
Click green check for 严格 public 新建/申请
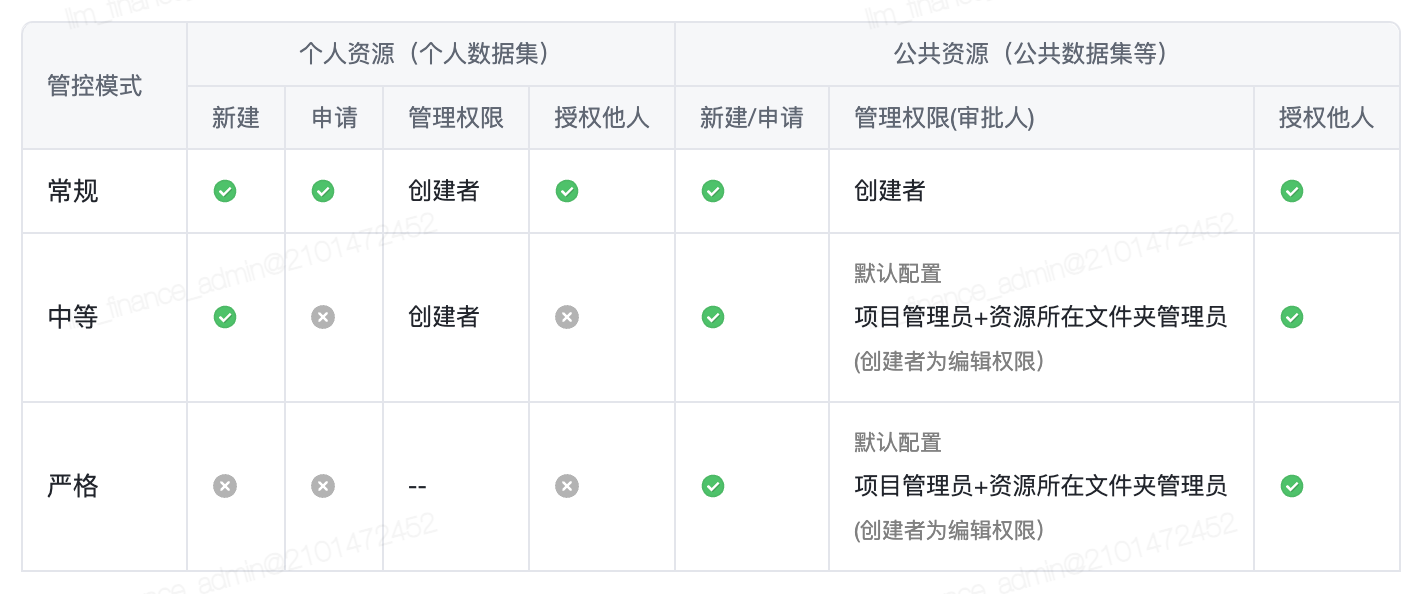point(713,486)
